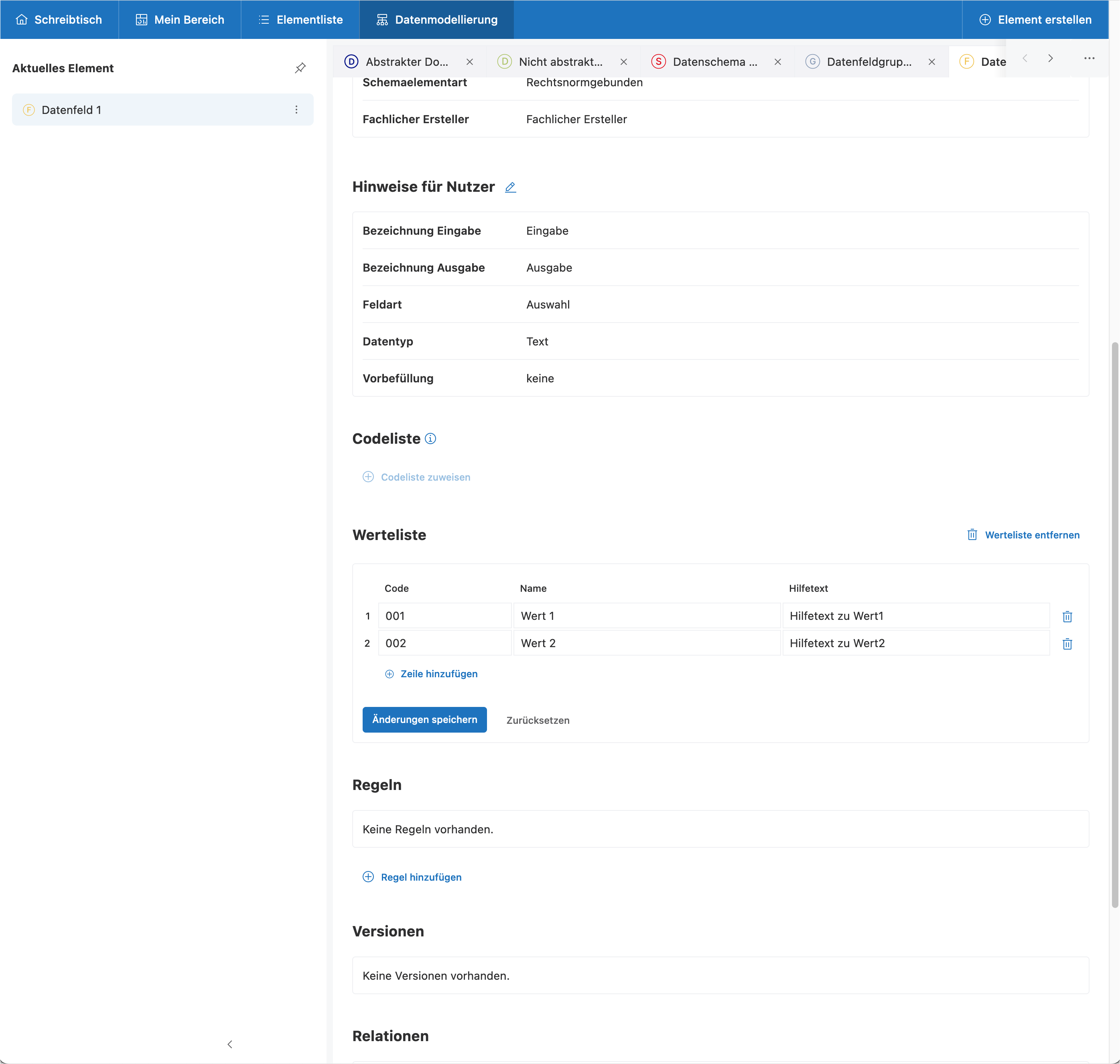
Task: Go to Schreibtisch home
Action: (59, 20)
